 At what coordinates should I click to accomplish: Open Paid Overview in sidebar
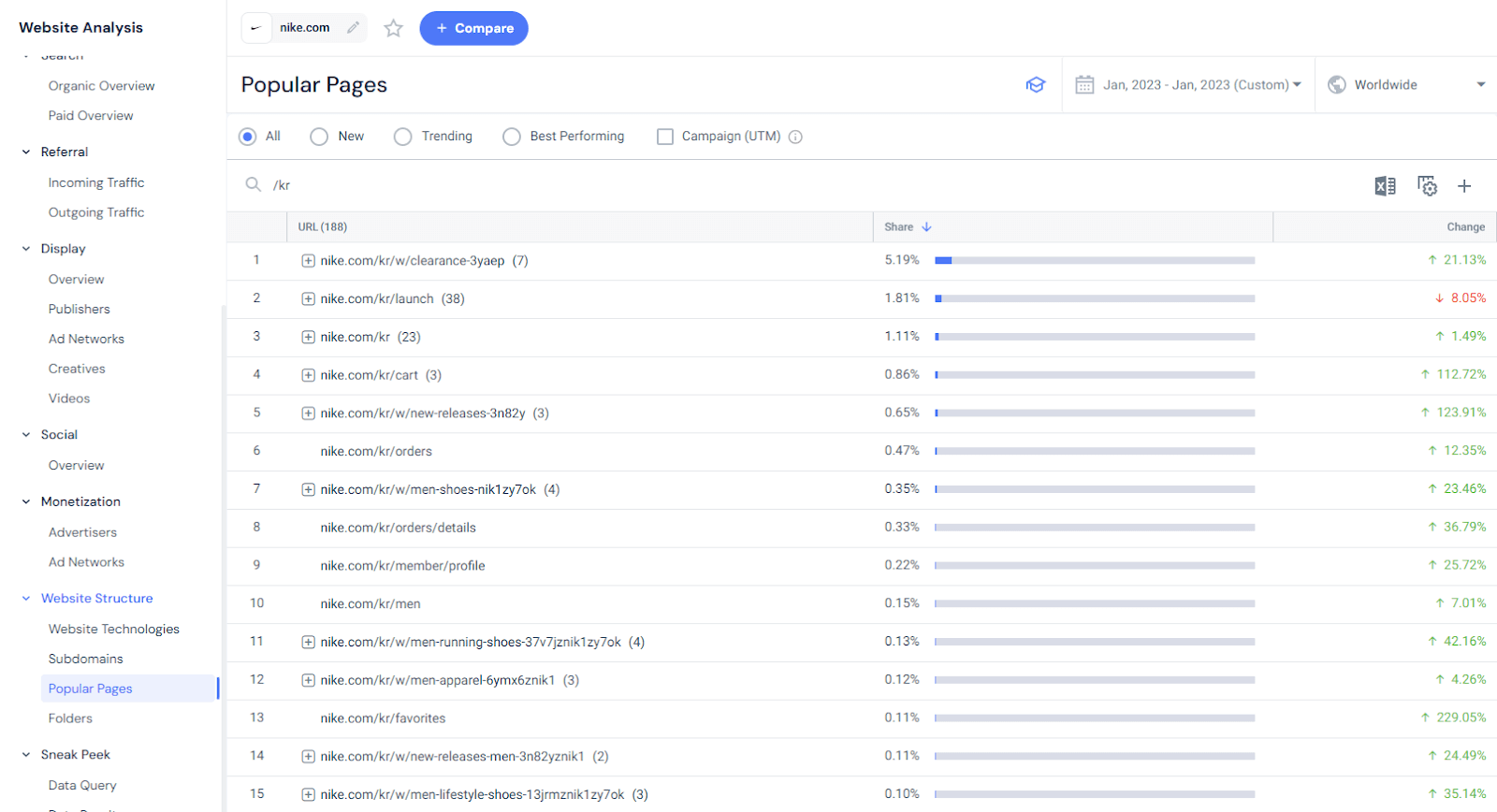(x=91, y=116)
